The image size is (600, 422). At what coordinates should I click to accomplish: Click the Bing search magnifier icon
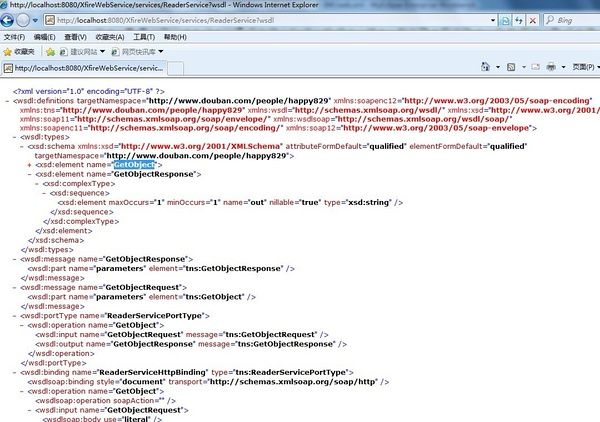550,20
